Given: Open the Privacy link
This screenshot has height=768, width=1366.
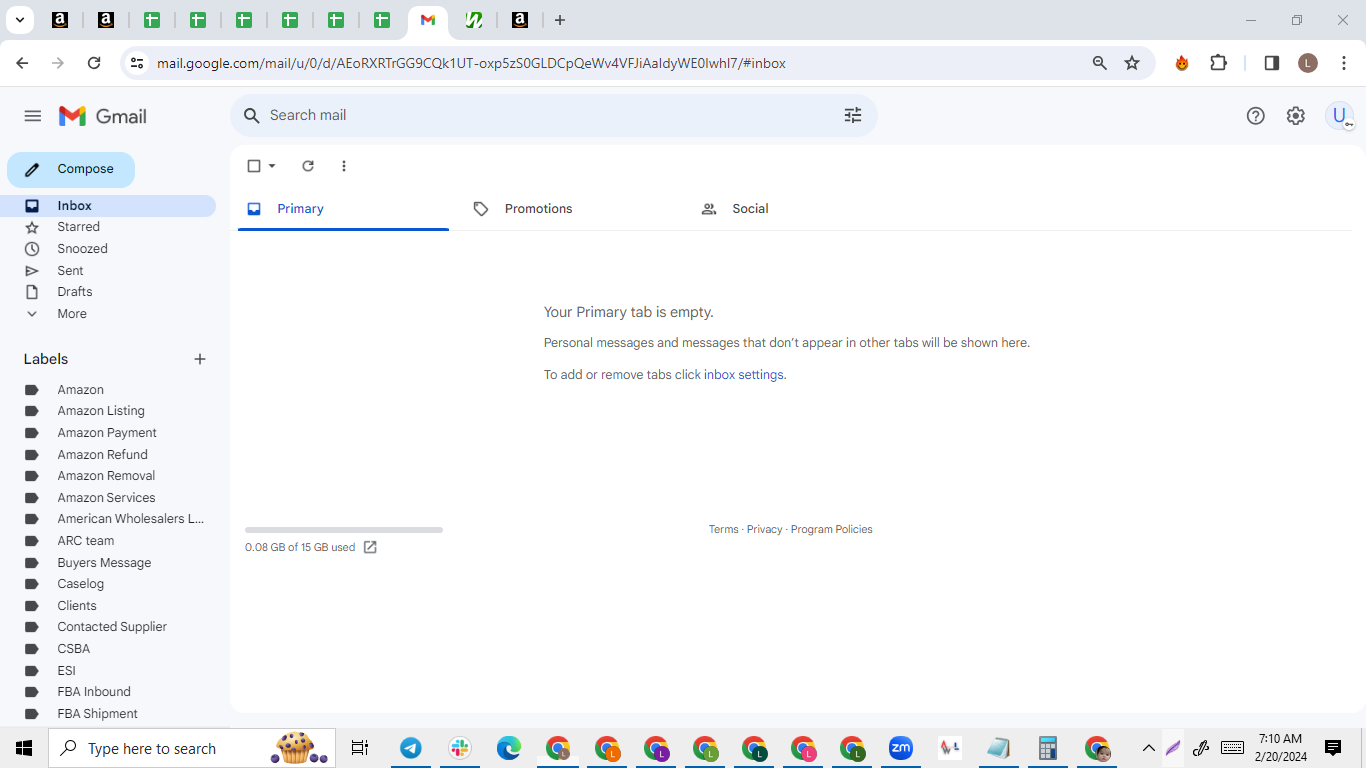Looking at the screenshot, I should click(764, 530).
